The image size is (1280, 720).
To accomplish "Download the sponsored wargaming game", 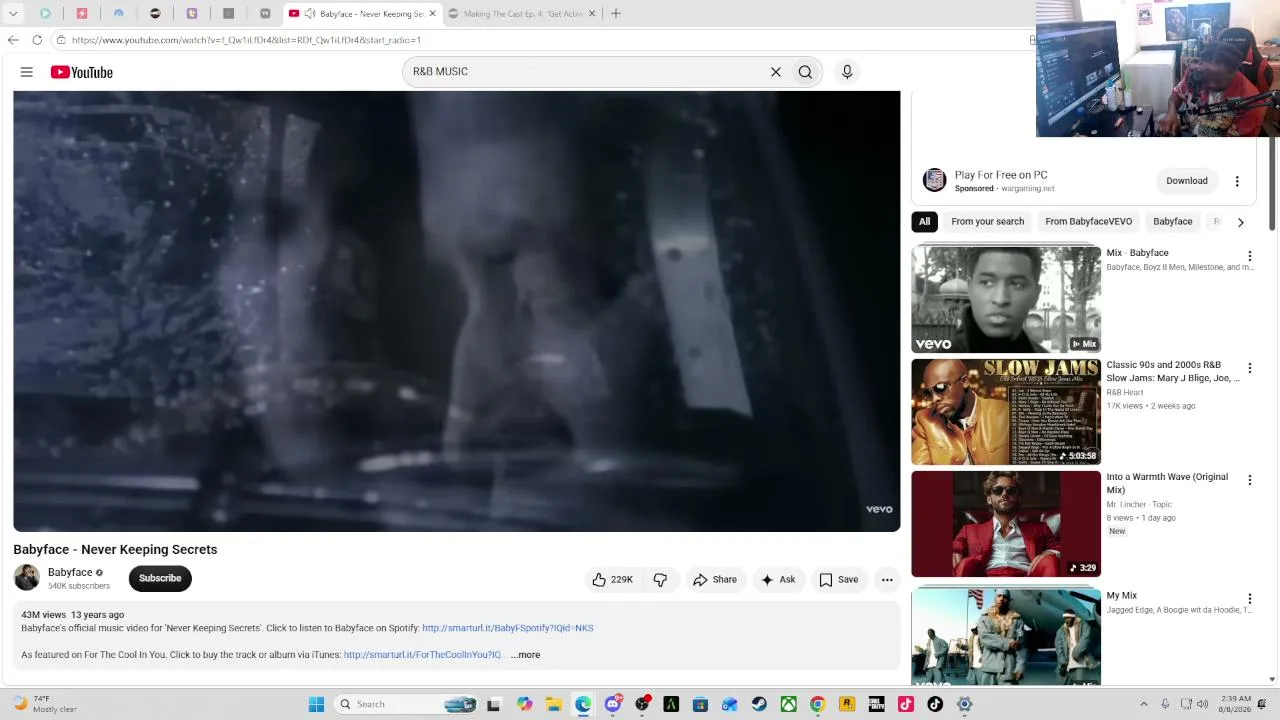I will pyautogui.click(x=1187, y=181).
